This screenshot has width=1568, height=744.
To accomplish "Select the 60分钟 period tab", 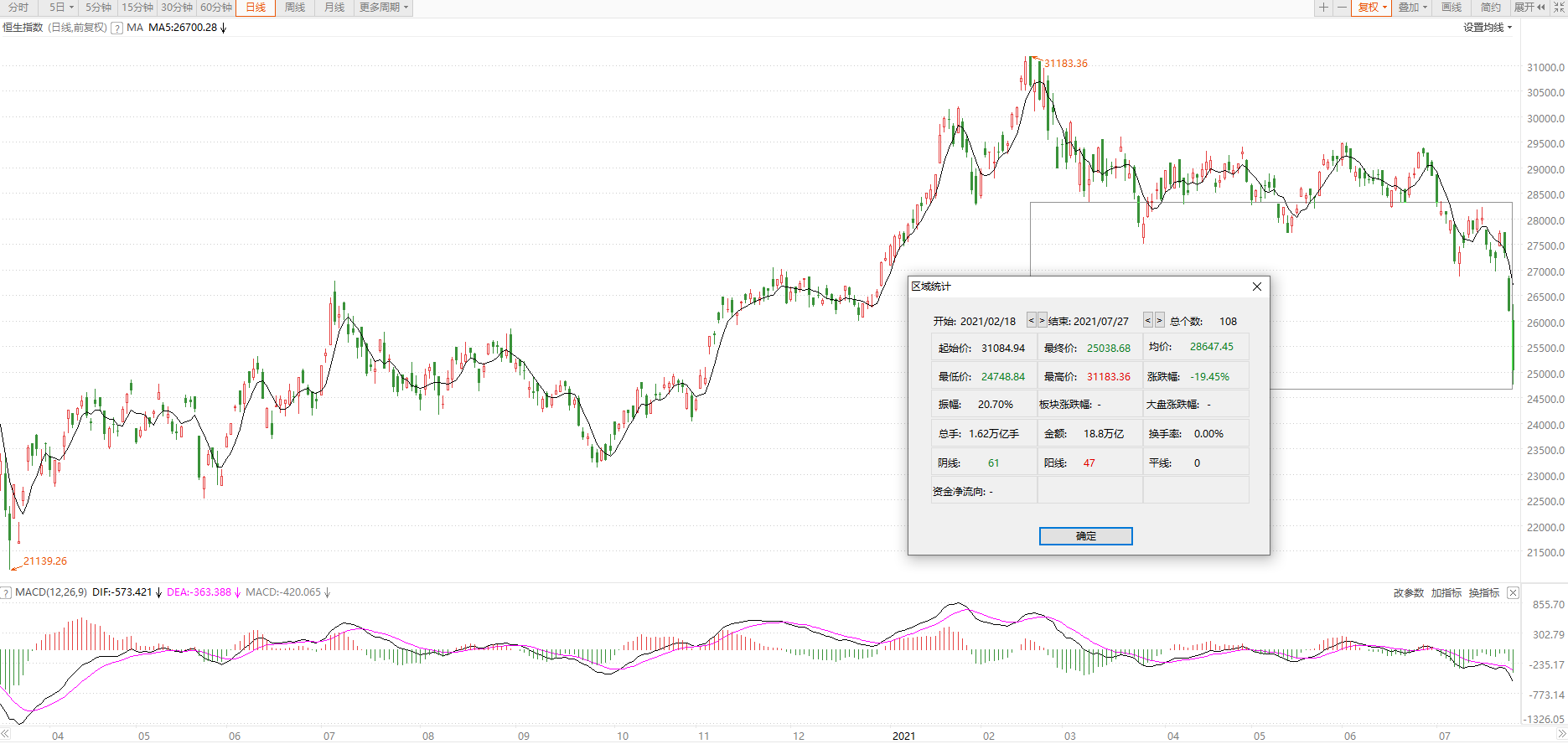I will [x=216, y=8].
